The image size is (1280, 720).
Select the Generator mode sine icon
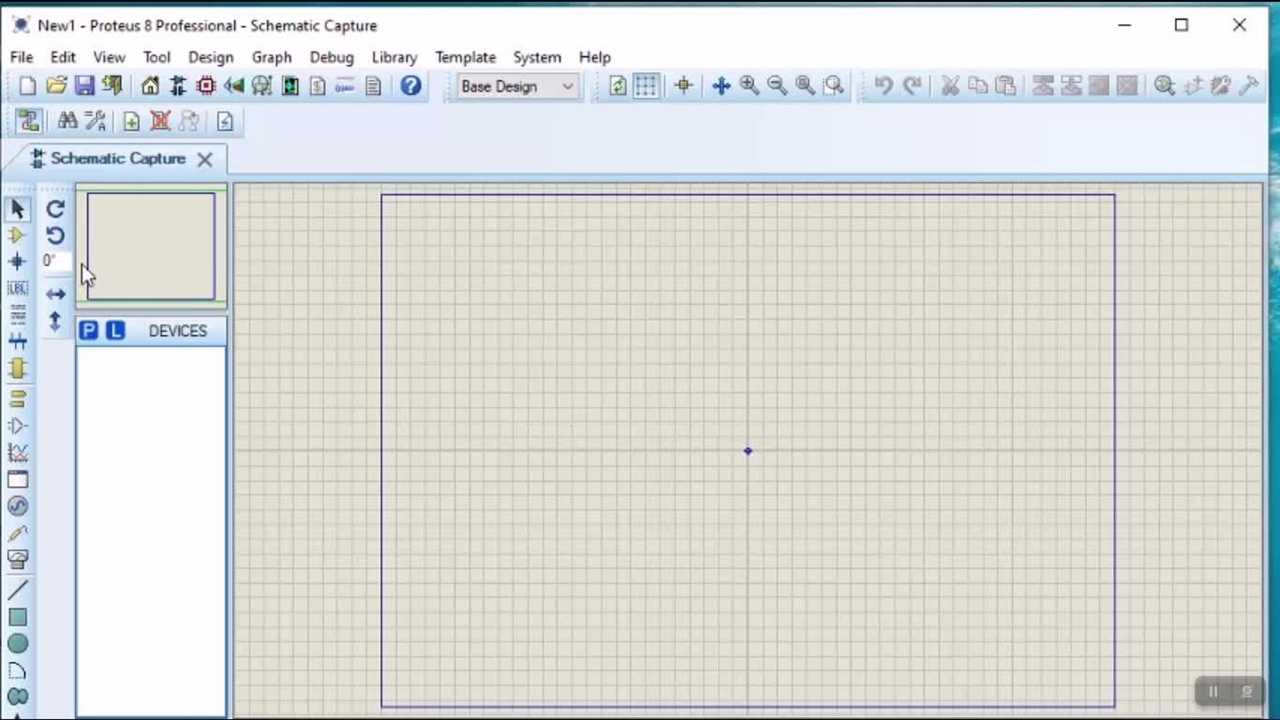(18, 507)
